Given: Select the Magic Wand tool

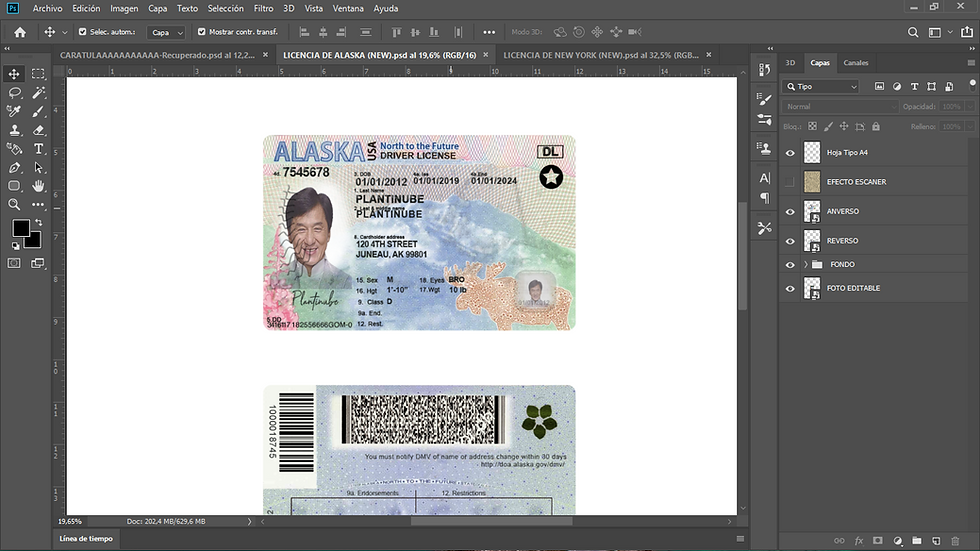Looking at the screenshot, I should (39, 92).
